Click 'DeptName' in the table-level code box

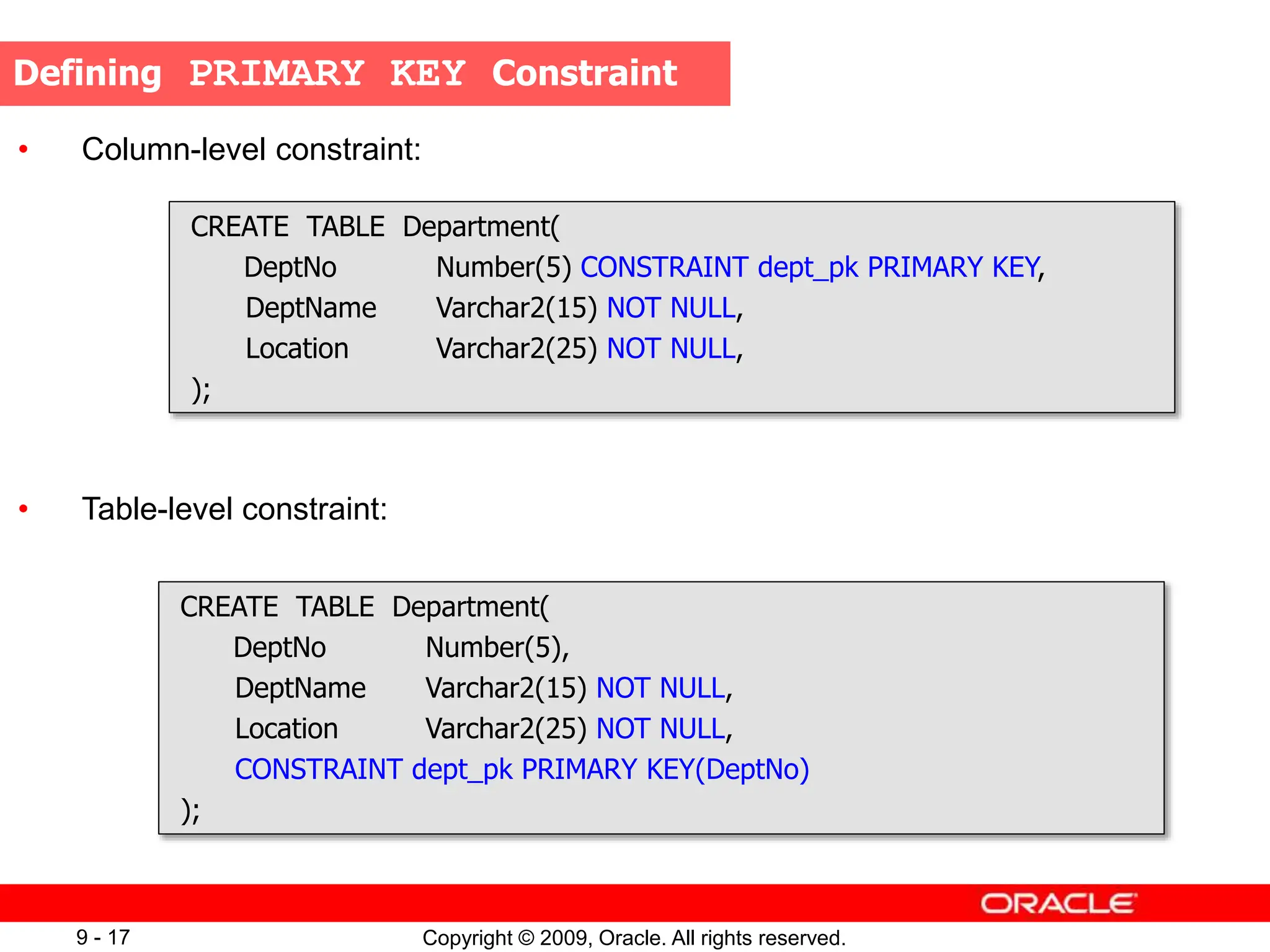coord(300,688)
